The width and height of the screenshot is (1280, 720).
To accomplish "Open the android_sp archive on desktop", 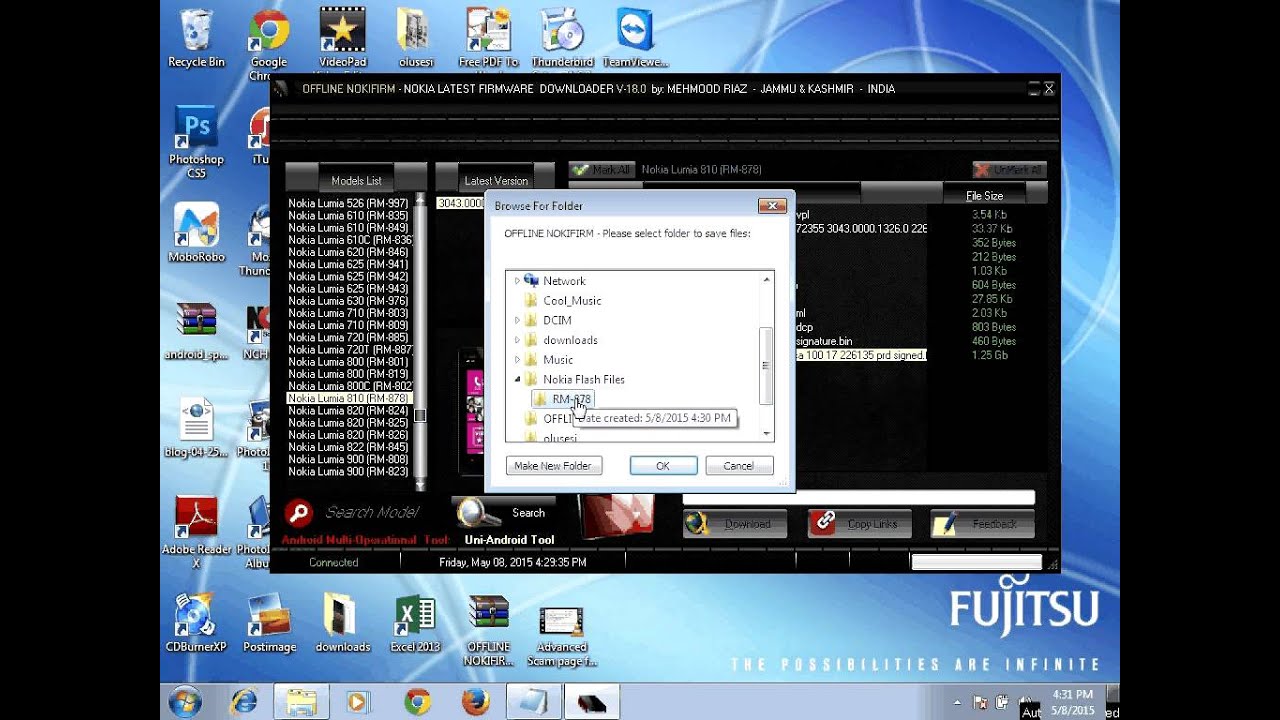I will (x=196, y=330).
